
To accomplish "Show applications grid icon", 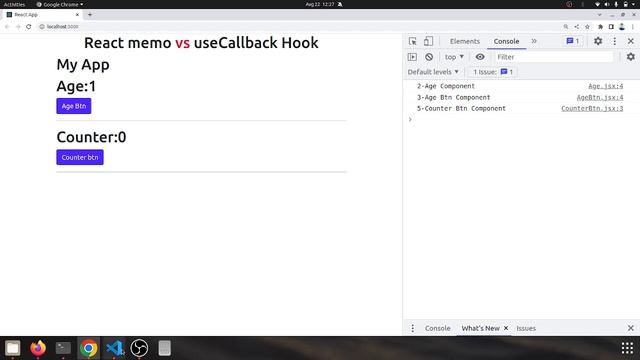I will tap(627, 348).
